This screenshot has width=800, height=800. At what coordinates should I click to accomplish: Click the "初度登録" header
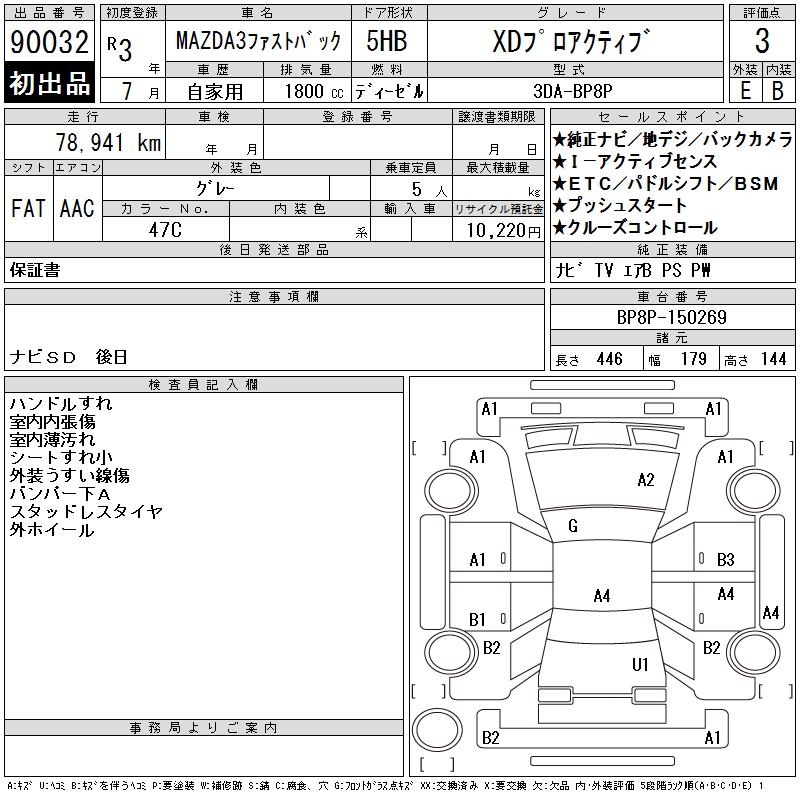click(132, 12)
